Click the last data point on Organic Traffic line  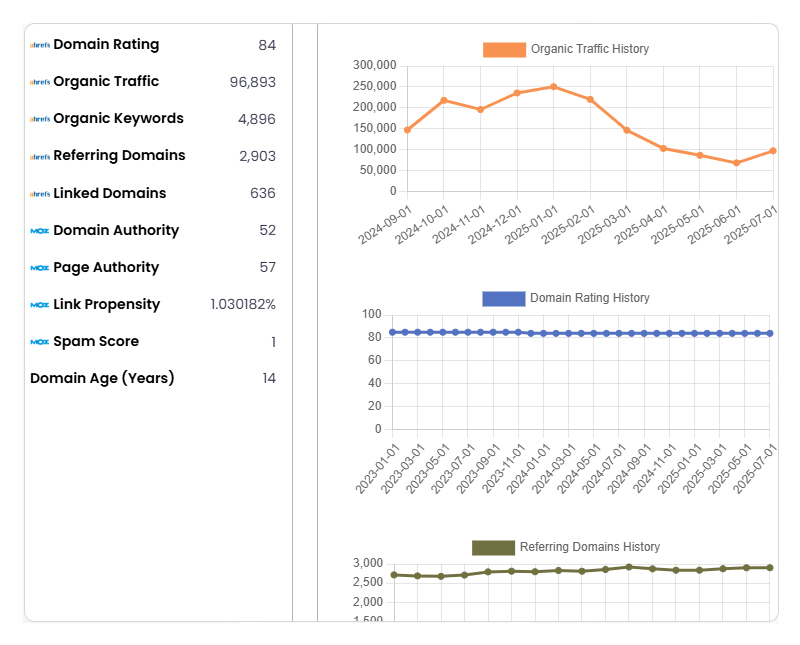tap(772, 151)
